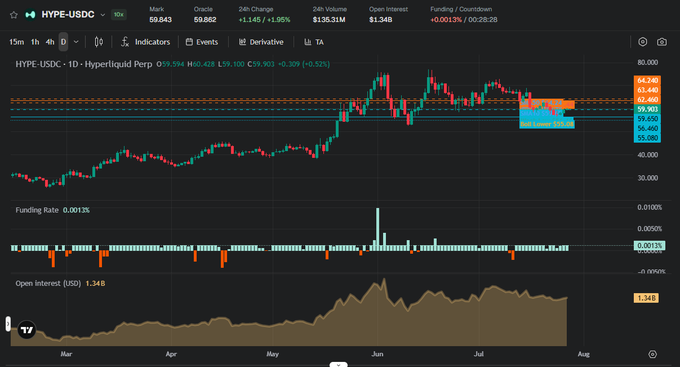The image size is (680, 367).
Task: Click the 30.000 price axis label
Action: point(647,178)
